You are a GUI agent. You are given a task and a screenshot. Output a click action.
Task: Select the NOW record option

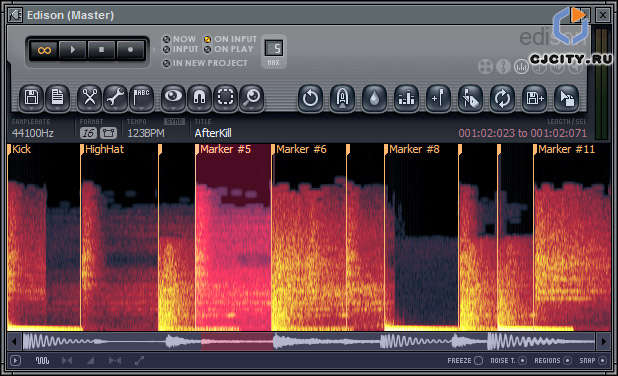click(x=180, y=39)
